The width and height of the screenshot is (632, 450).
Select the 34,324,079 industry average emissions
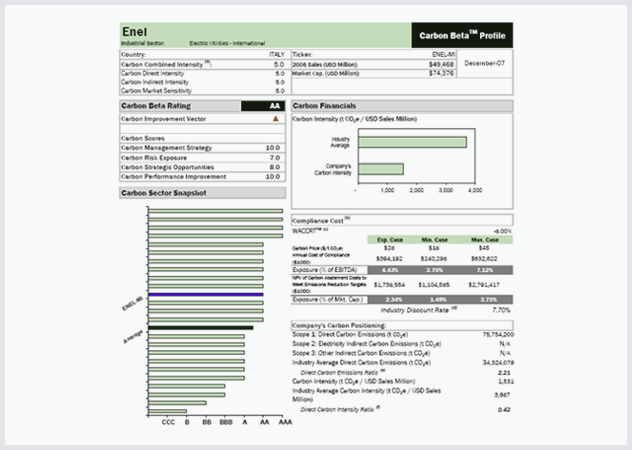(x=498, y=362)
